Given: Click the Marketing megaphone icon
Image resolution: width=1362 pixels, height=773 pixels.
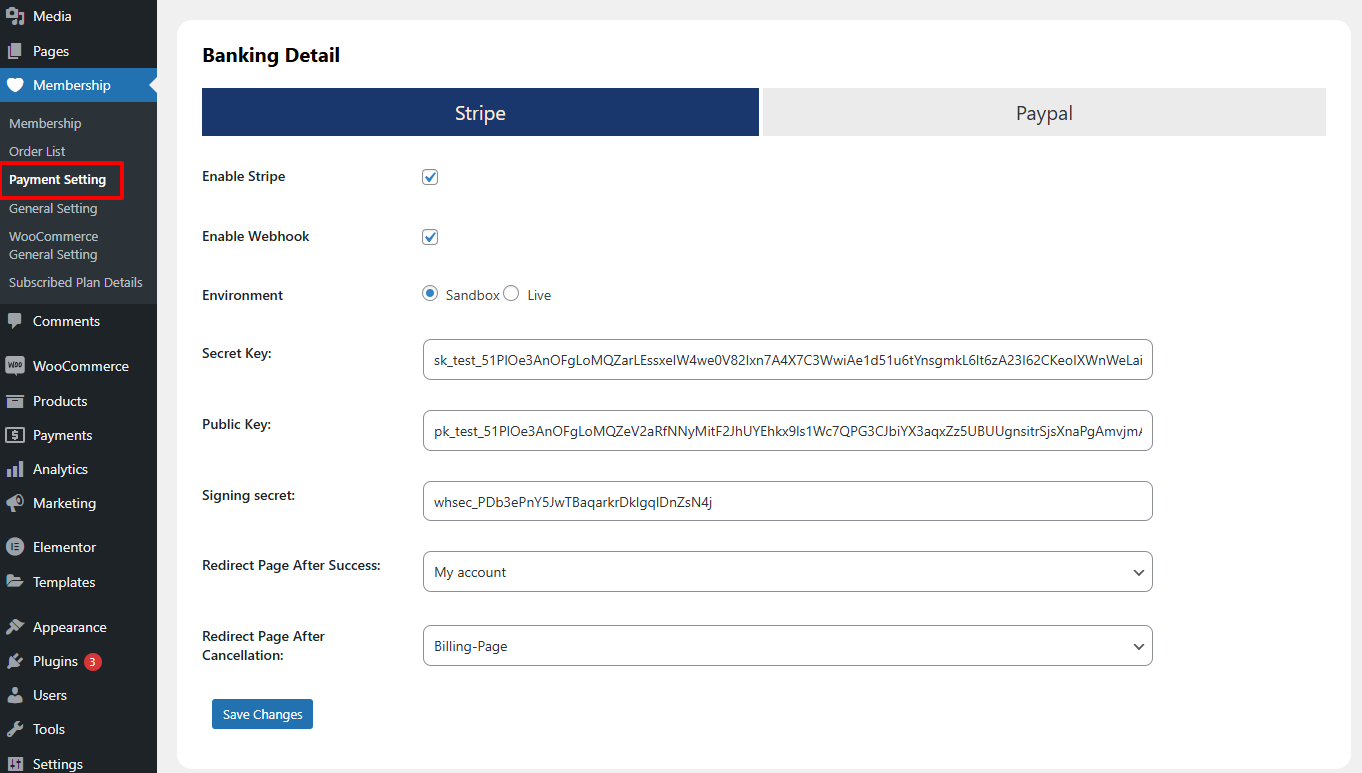Looking at the screenshot, I should click(15, 503).
